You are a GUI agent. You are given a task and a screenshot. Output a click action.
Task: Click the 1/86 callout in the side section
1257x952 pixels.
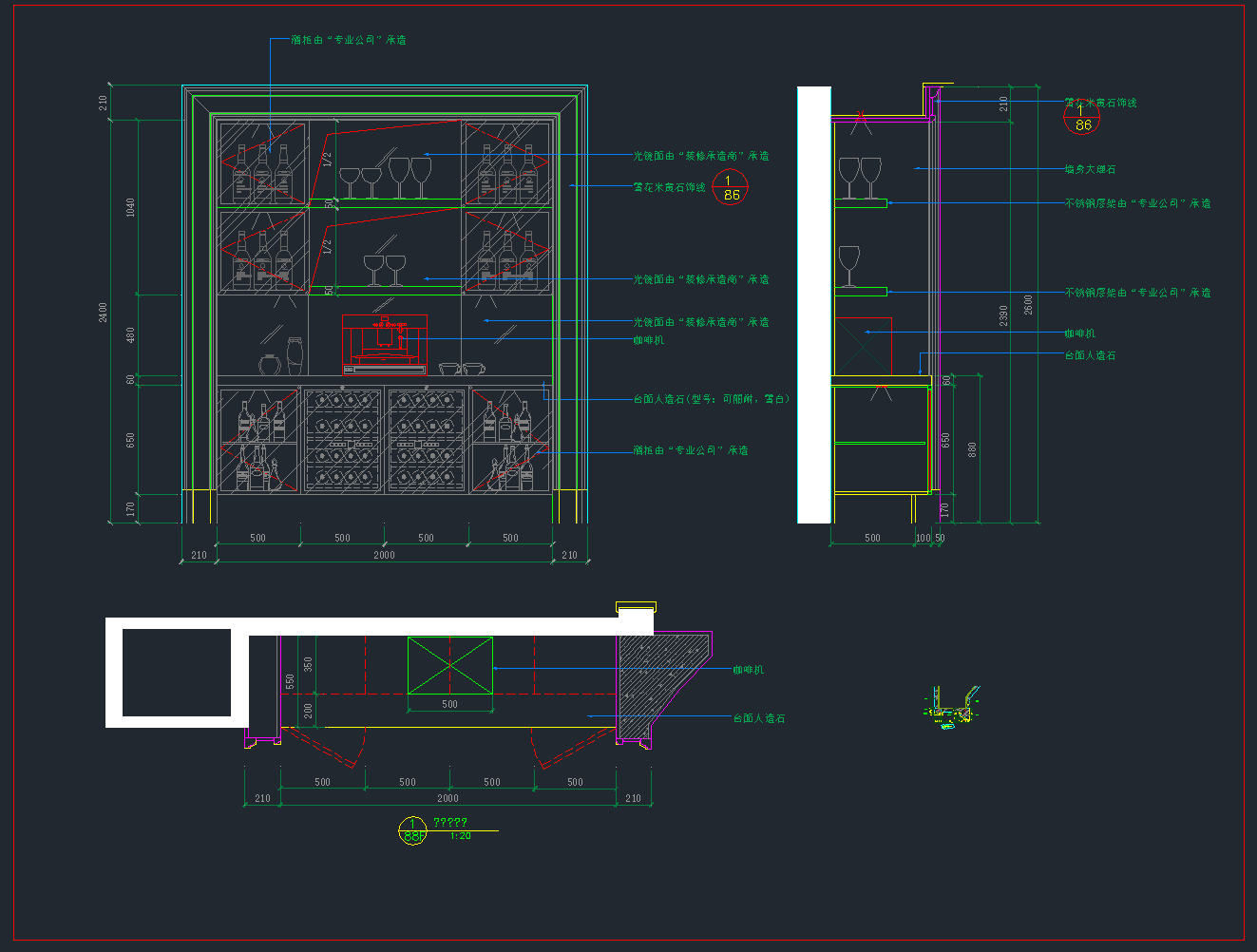pos(1081,117)
